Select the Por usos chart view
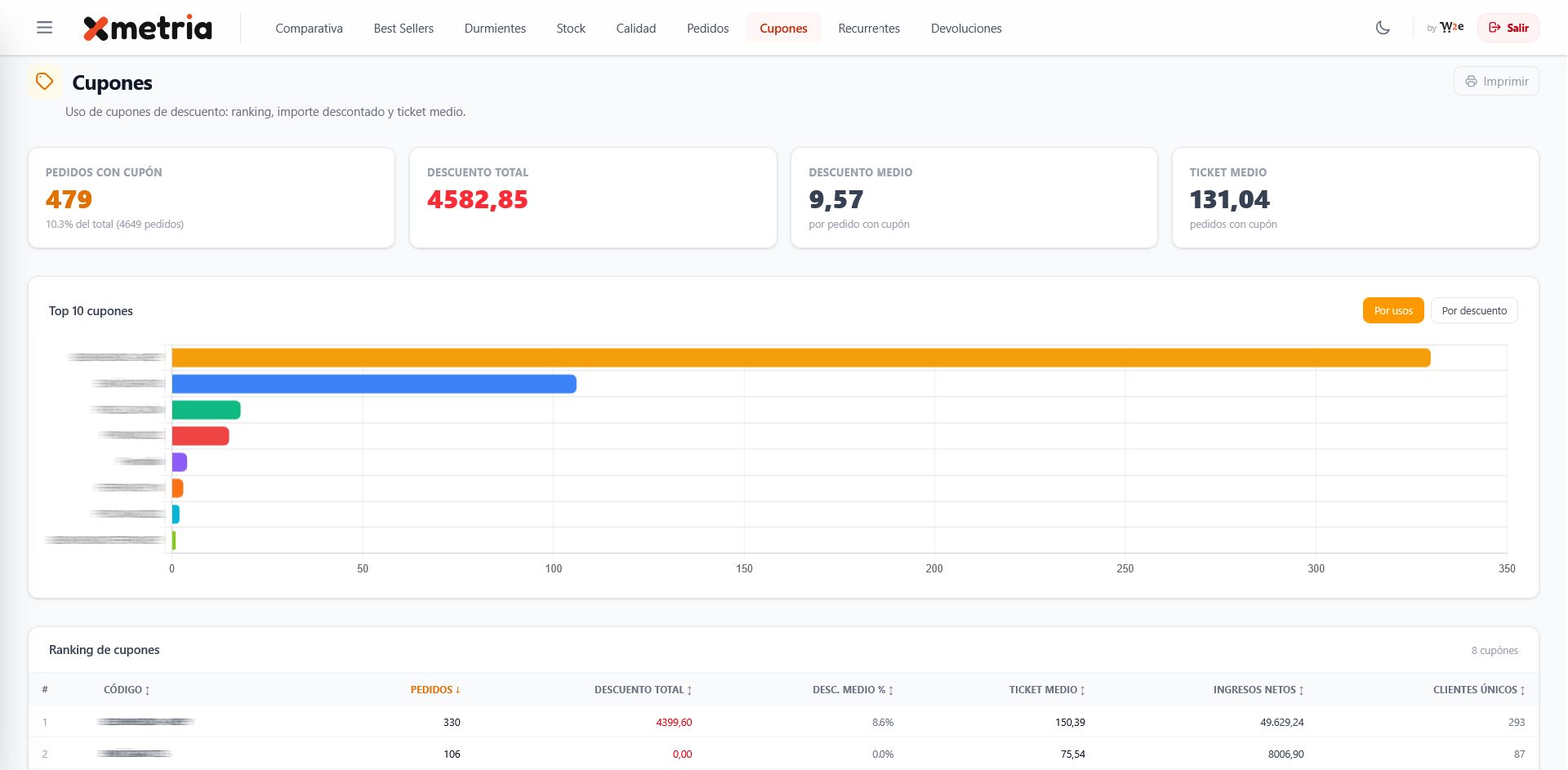 pyautogui.click(x=1392, y=311)
